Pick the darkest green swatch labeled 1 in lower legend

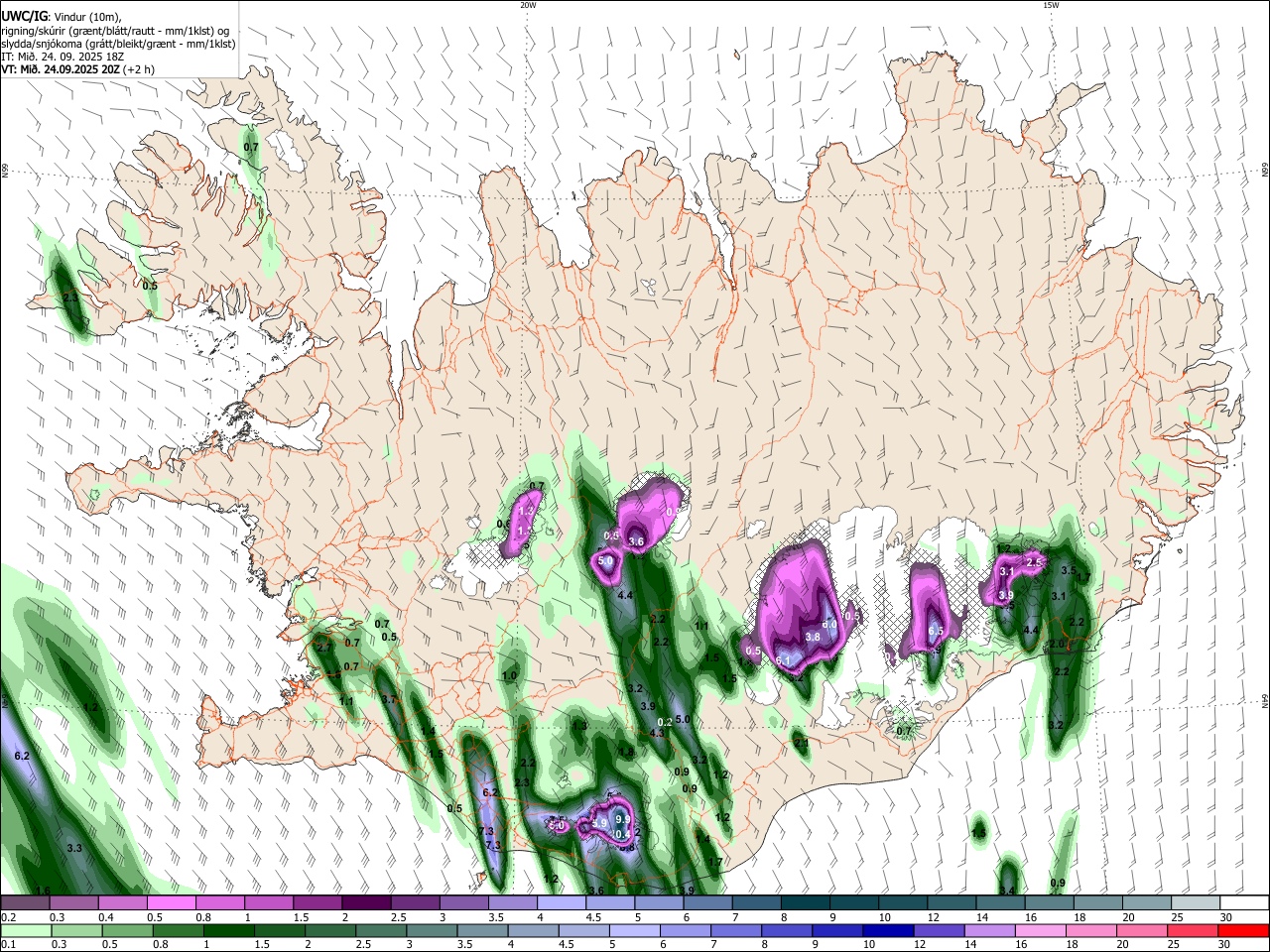click(x=228, y=930)
